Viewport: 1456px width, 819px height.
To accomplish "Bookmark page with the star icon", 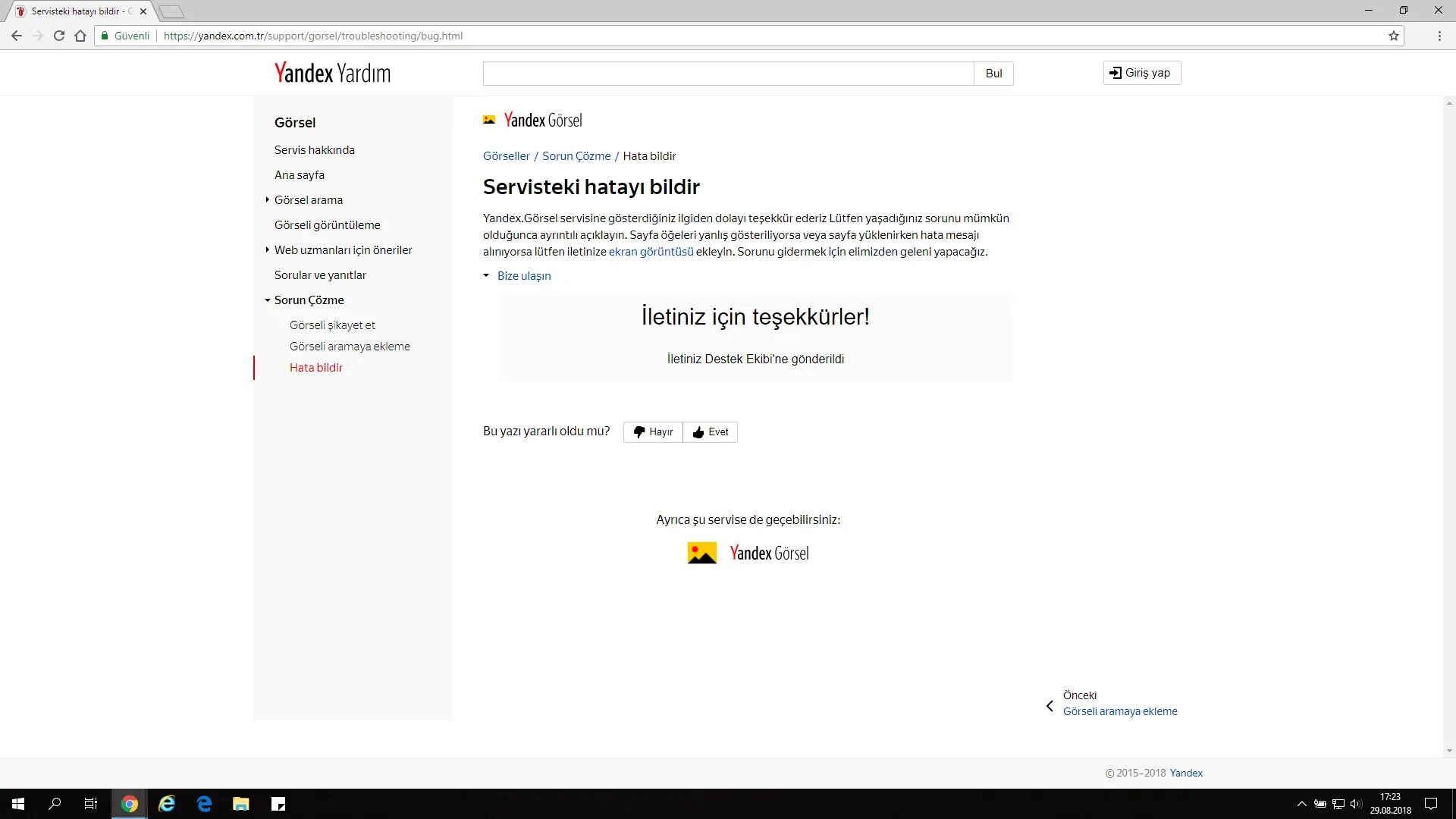I will click(1393, 36).
